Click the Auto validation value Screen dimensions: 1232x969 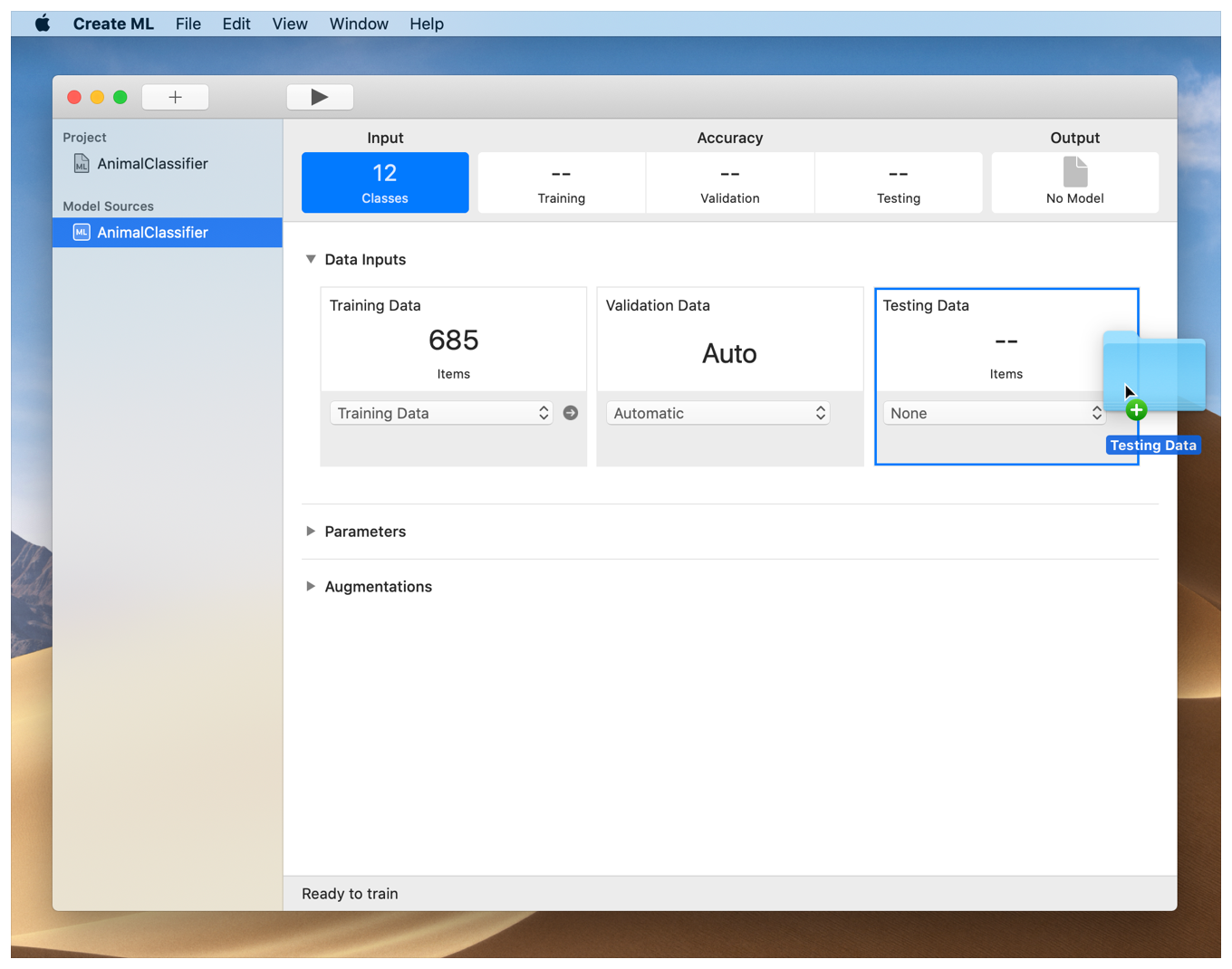tap(730, 353)
